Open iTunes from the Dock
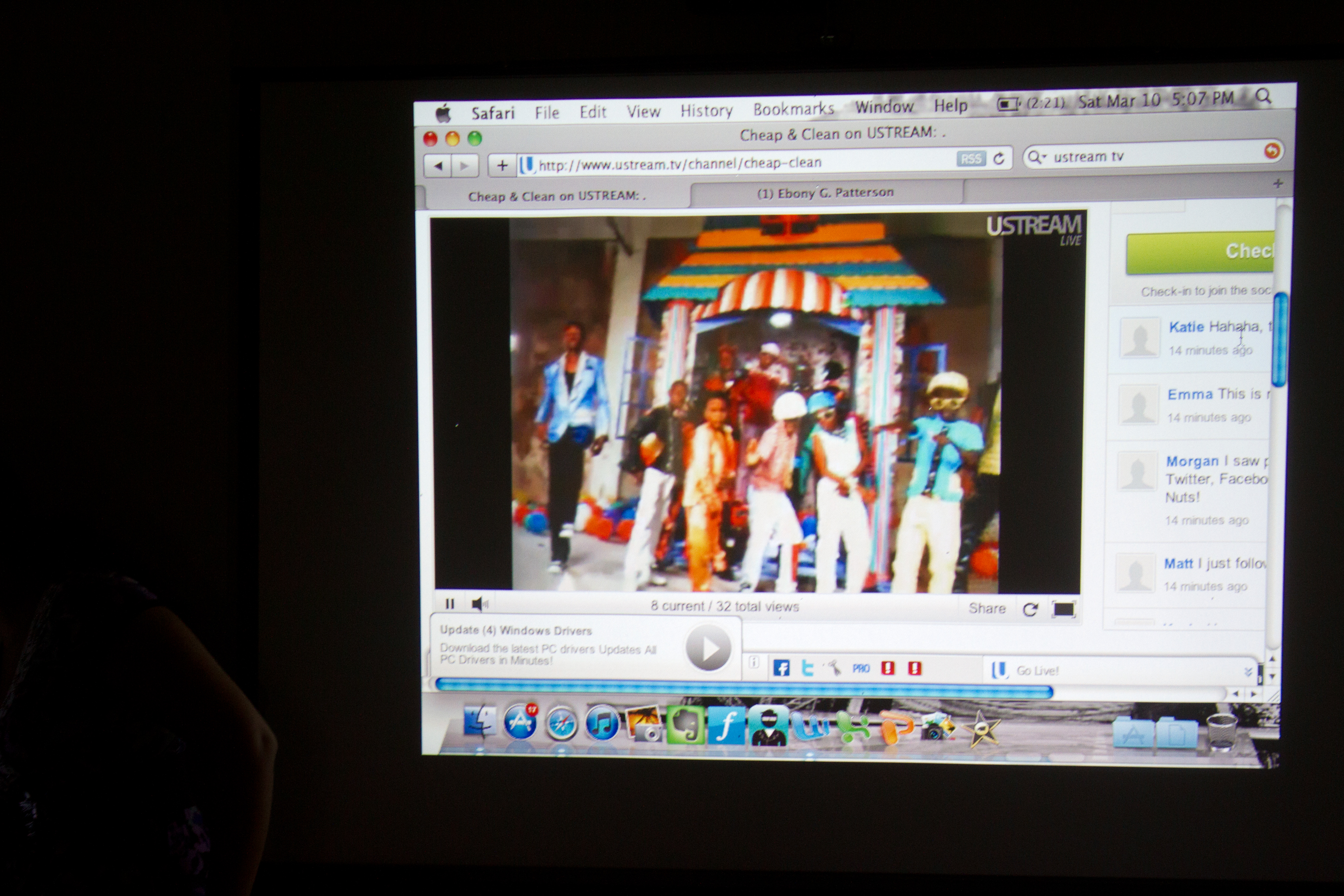 coord(602,723)
